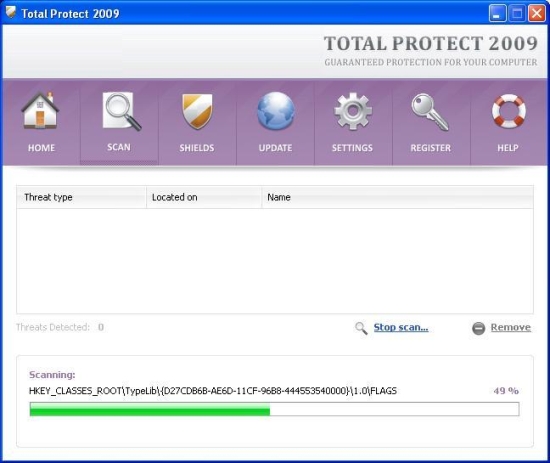The height and width of the screenshot is (463, 550).
Task: Click the HKEY_CLASSES_ROOT scanning path text
Action: [213, 391]
